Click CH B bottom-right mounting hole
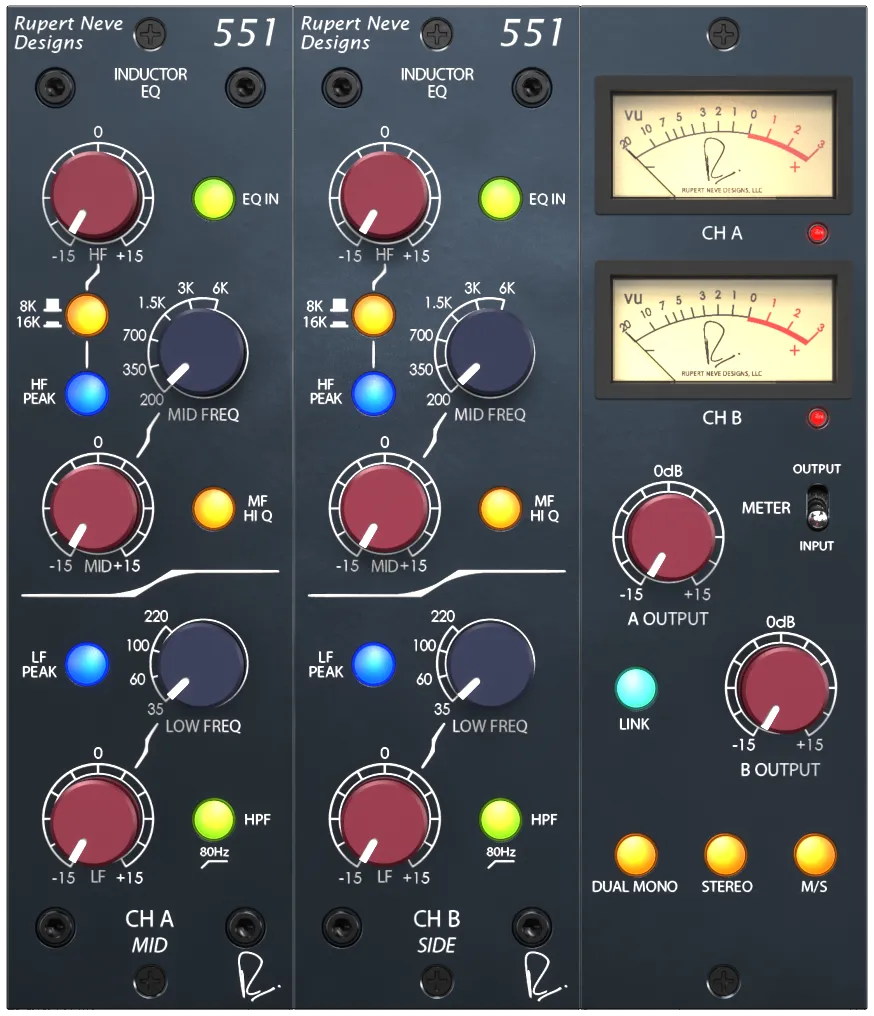 [531, 927]
